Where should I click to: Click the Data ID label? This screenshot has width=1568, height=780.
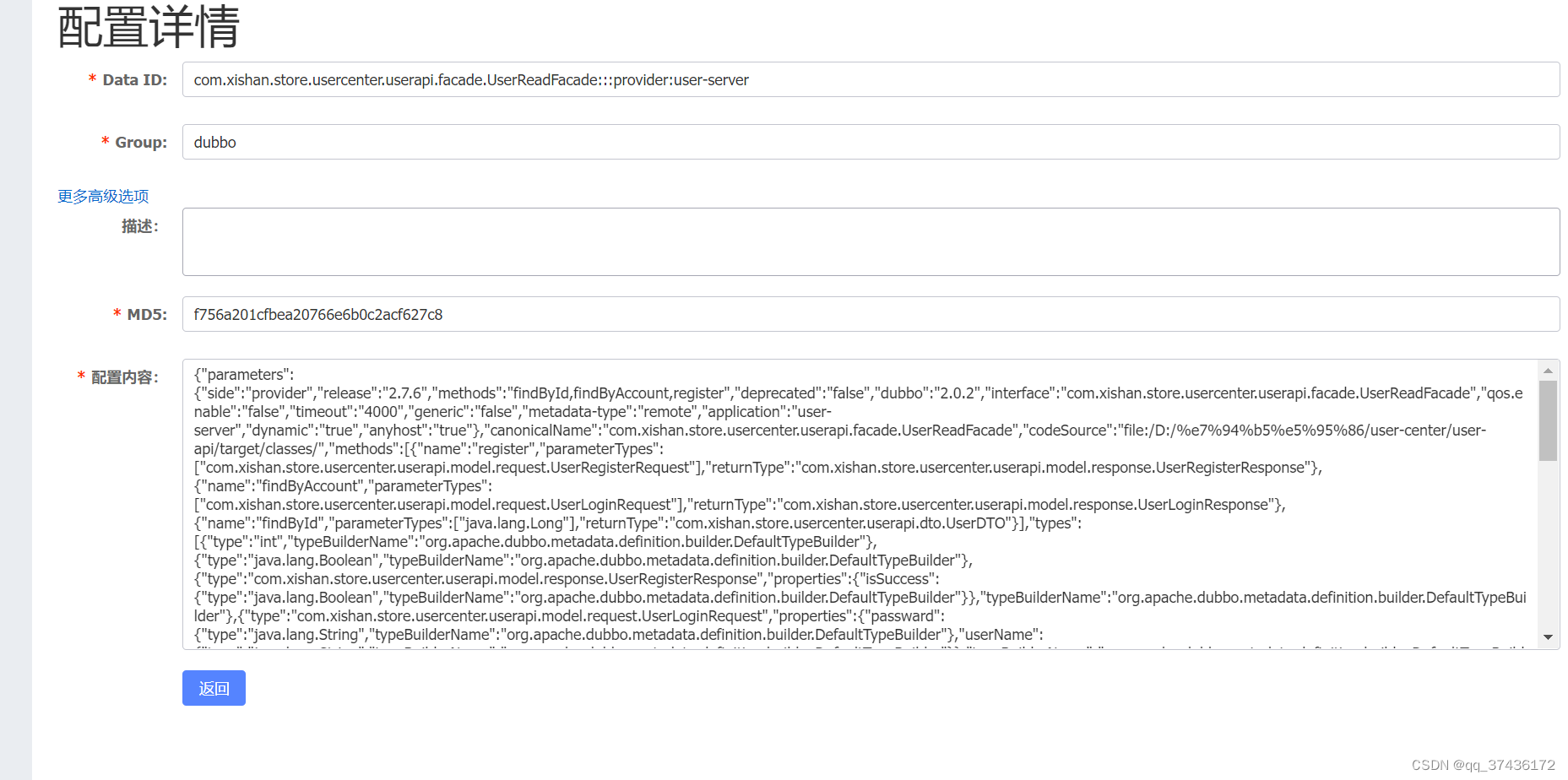[134, 79]
